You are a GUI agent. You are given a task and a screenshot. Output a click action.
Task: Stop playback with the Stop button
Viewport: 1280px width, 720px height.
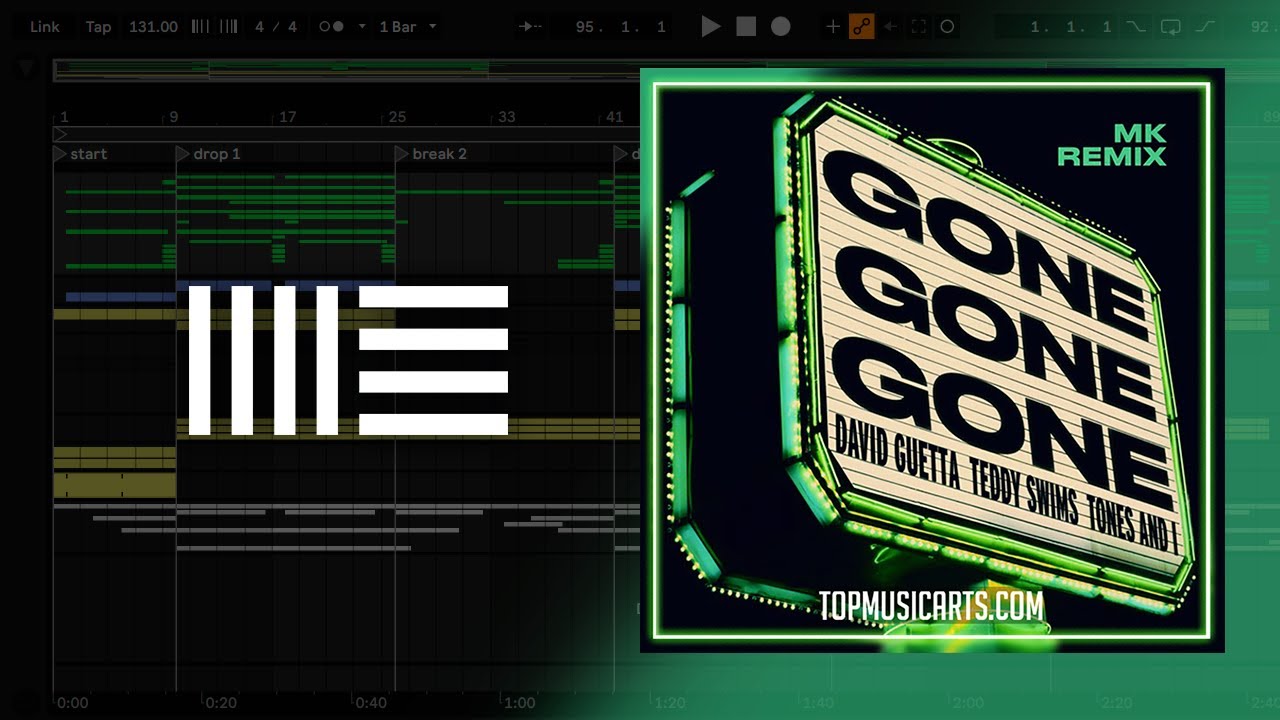pos(746,27)
